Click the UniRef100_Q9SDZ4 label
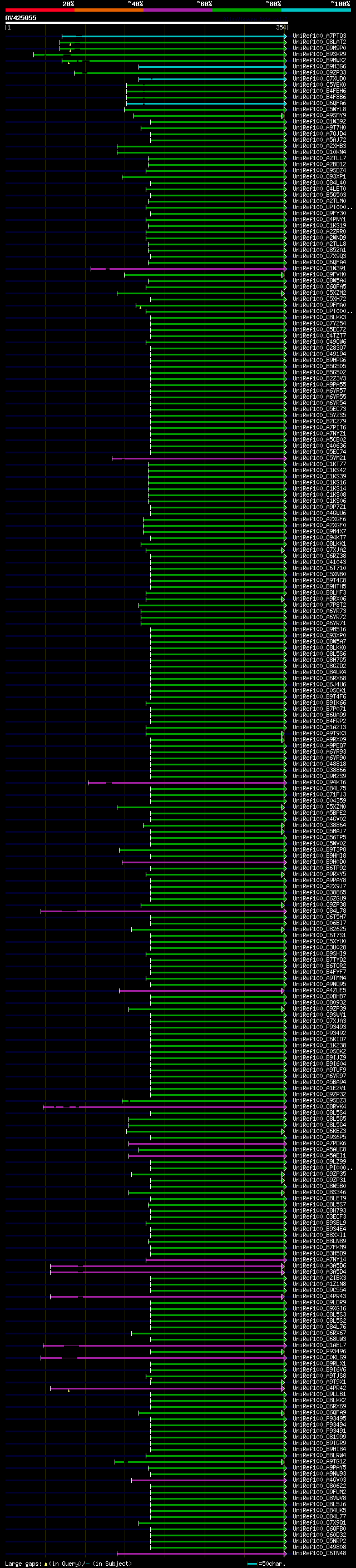The width and height of the screenshot is (356, 1568). 319,170
